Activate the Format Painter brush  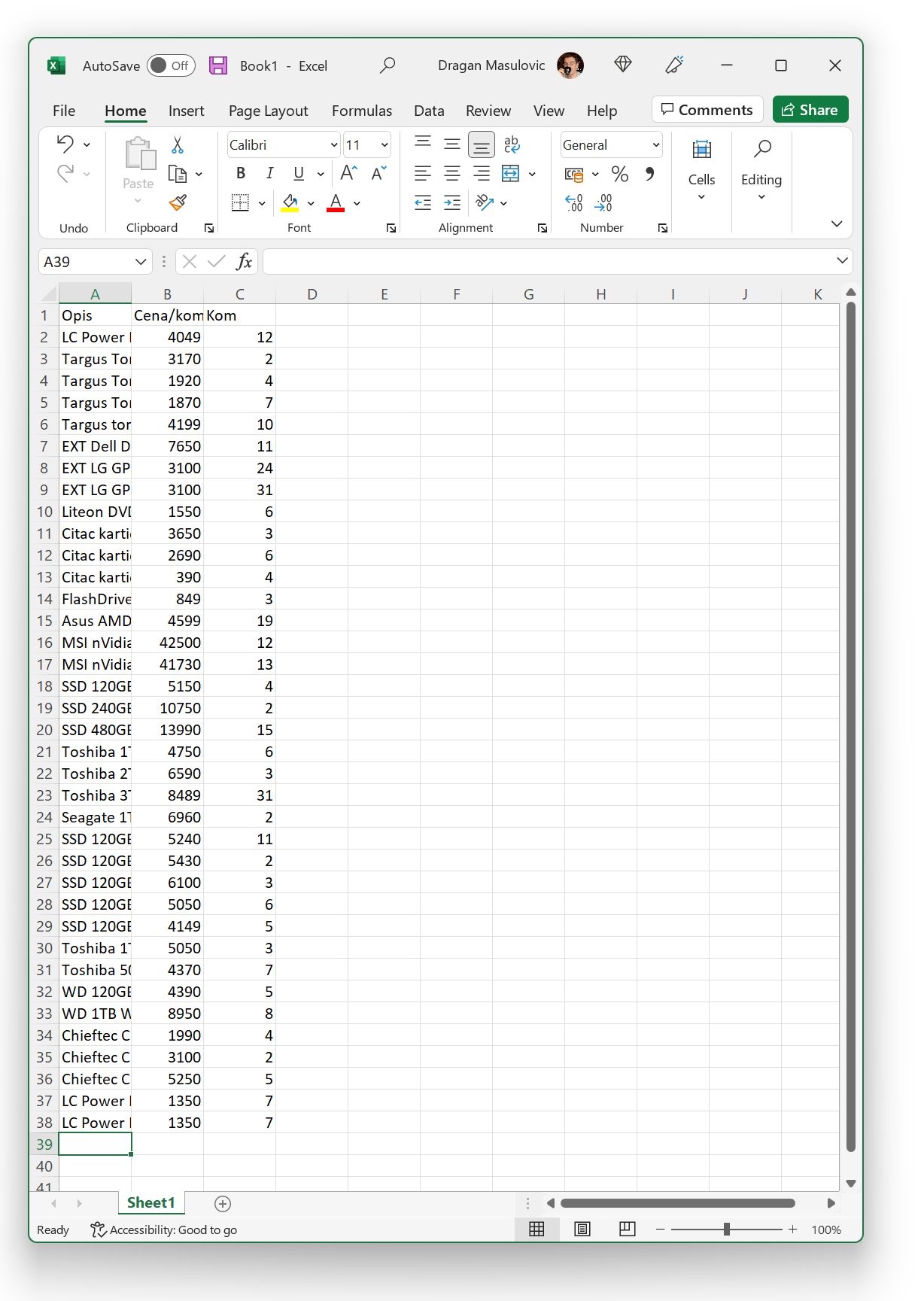[178, 202]
